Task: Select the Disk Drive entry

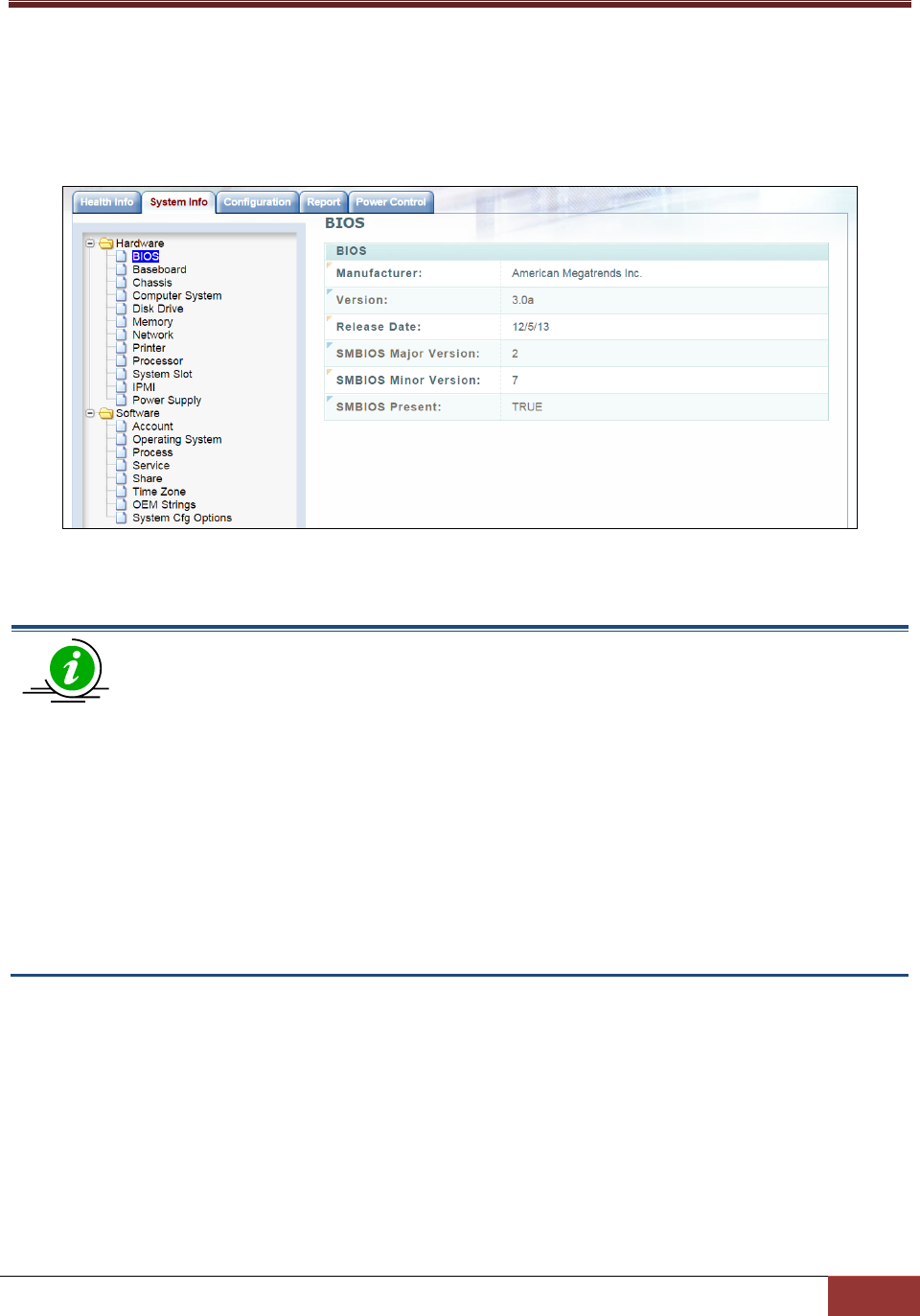Action: click(158, 309)
